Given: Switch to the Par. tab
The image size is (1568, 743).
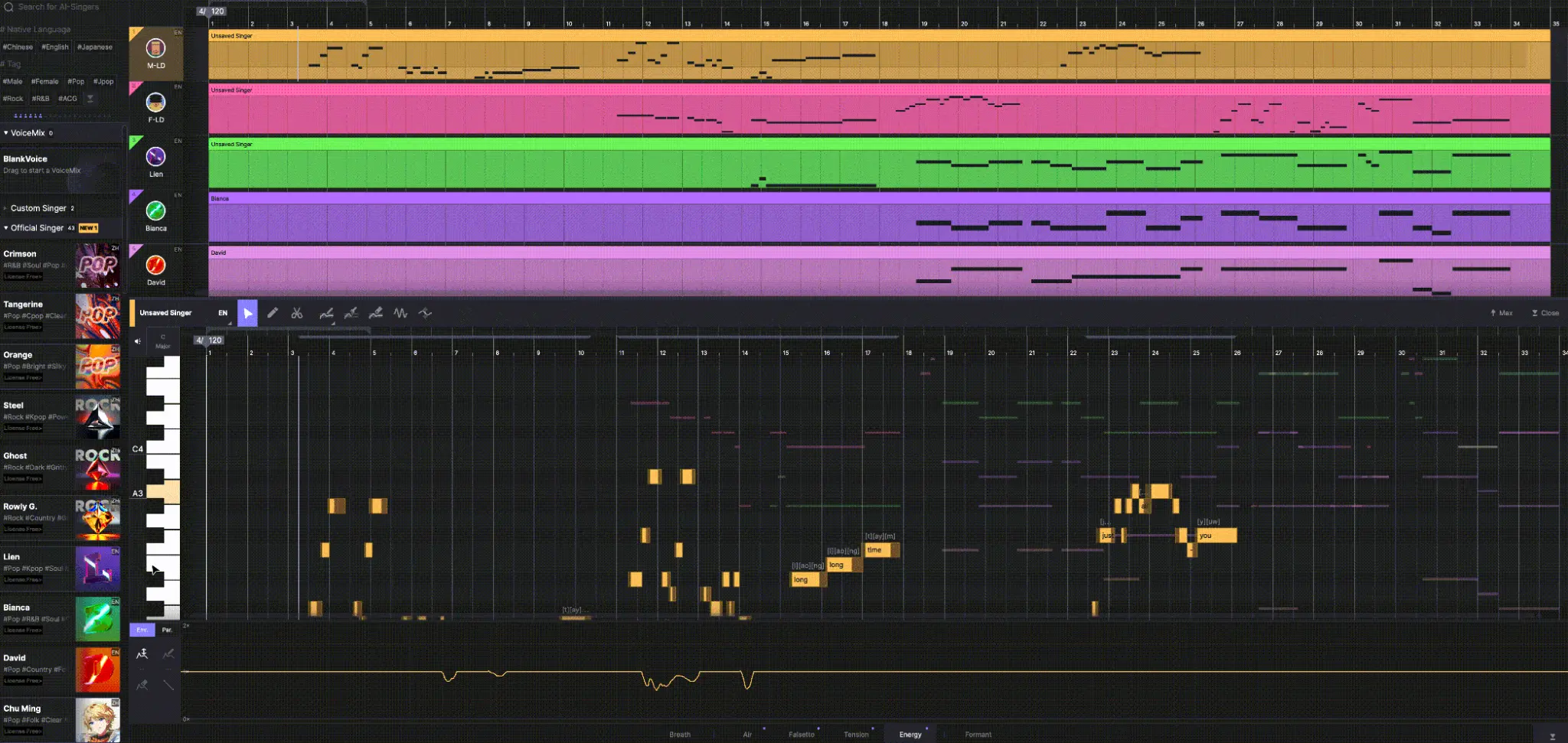Looking at the screenshot, I should [x=167, y=630].
